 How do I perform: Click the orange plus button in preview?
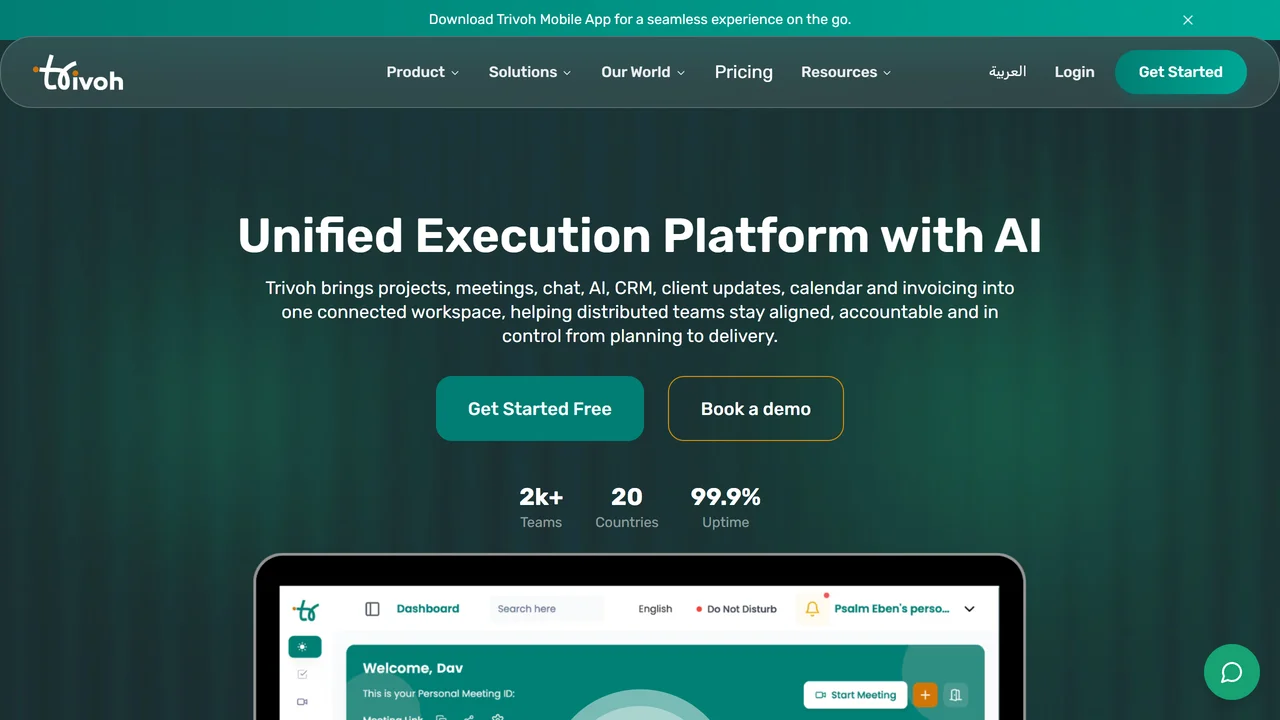coord(925,695)
